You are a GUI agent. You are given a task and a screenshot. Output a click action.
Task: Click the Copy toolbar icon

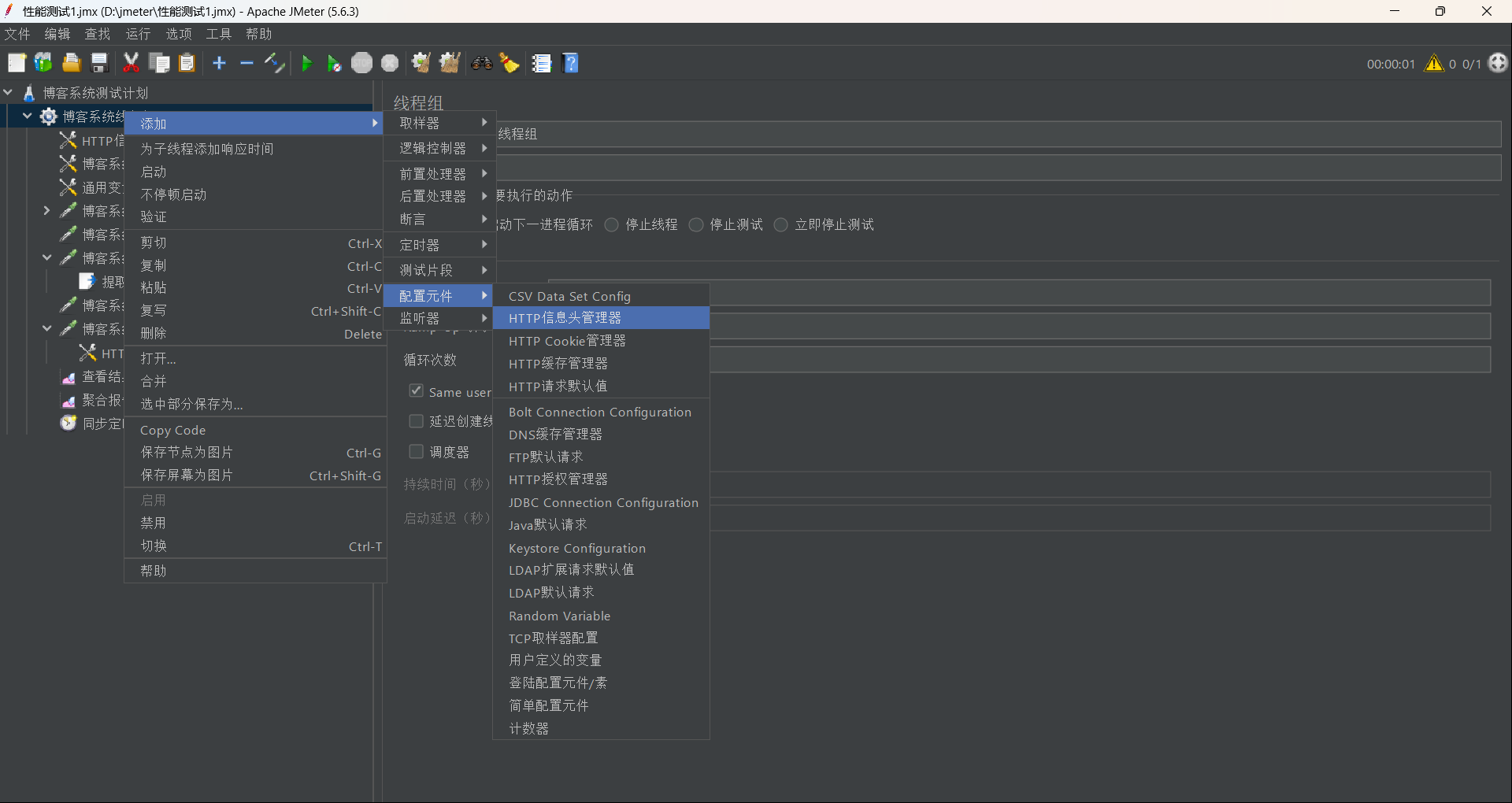tap(159, 63)
